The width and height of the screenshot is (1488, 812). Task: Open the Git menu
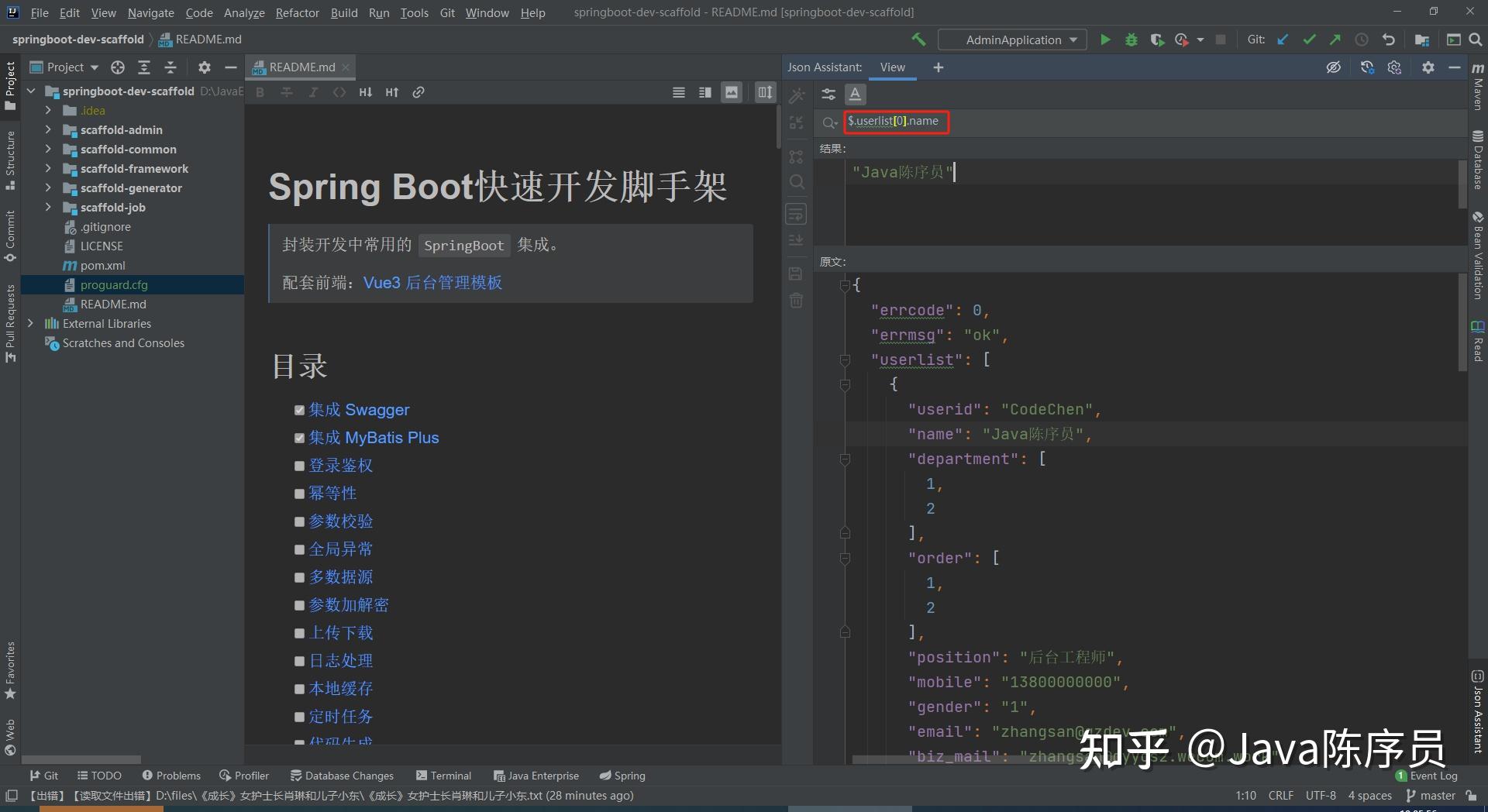click(x=447, y=12)
